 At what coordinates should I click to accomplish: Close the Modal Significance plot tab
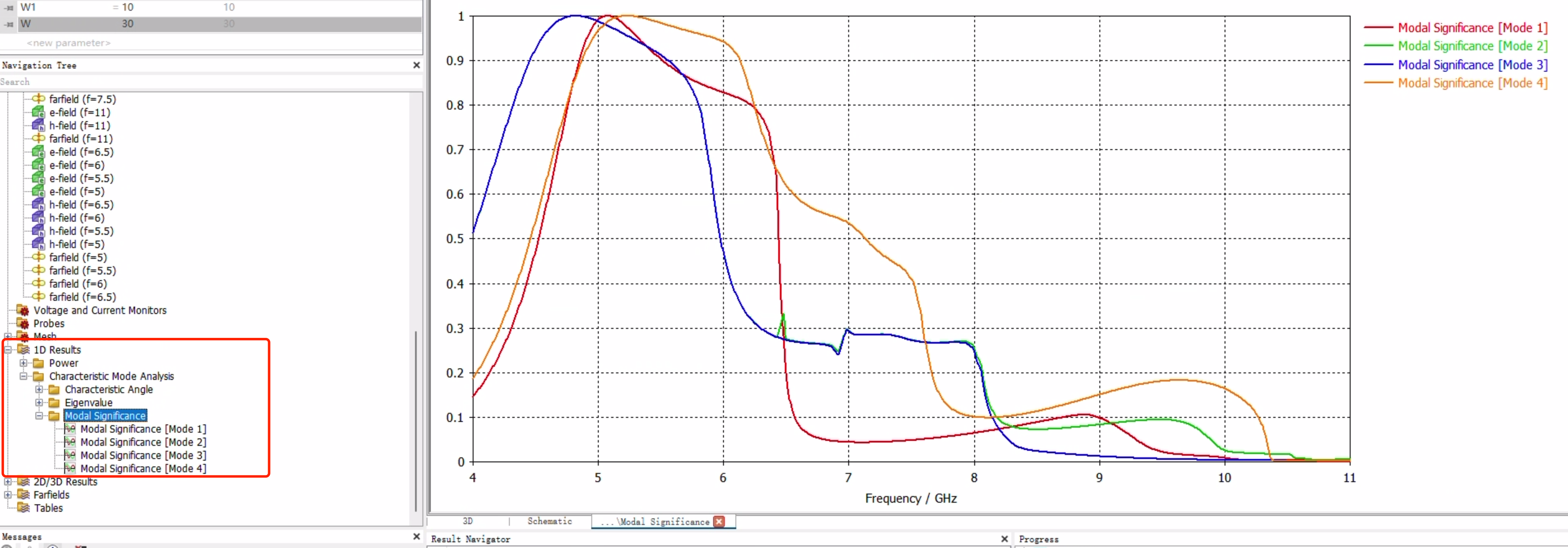[719, 522]
